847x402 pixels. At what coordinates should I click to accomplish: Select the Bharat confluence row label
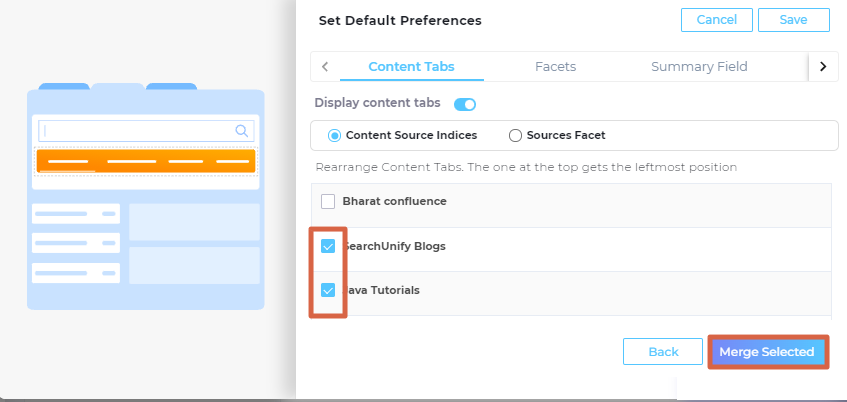tap(394, 201)
